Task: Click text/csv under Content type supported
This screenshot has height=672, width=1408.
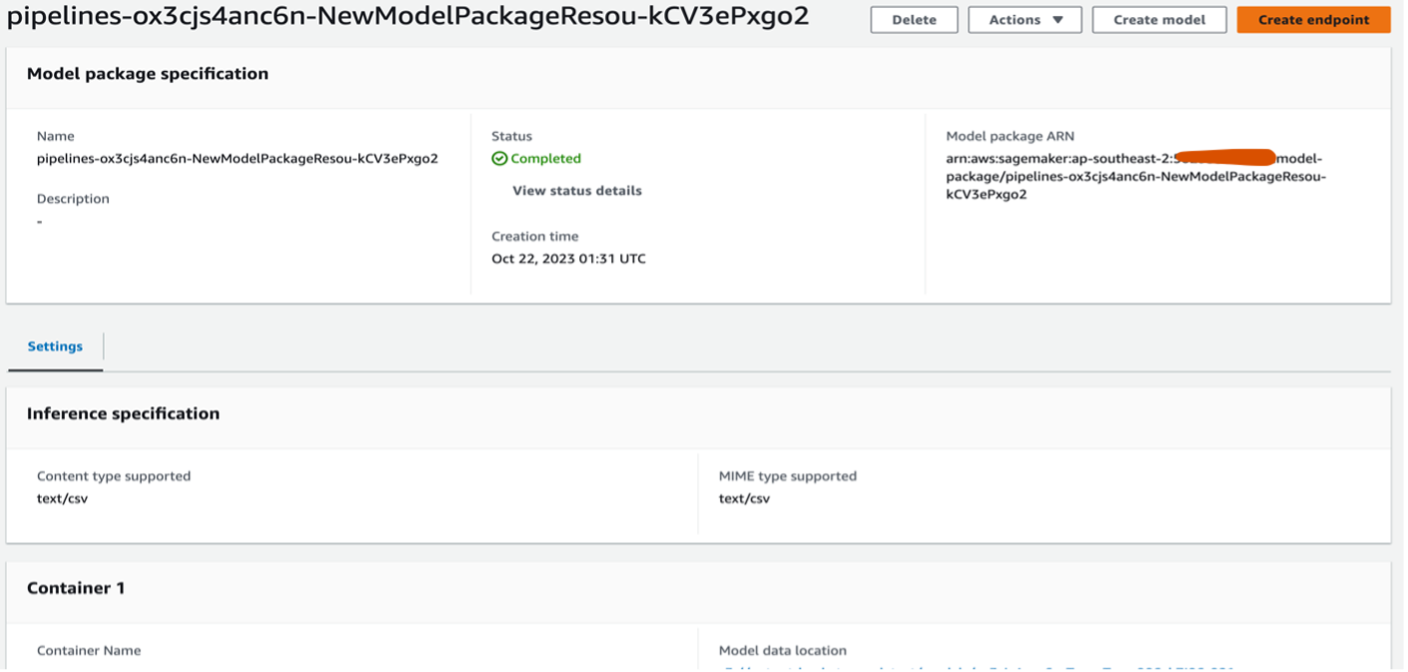Action: click(x=62, y=498)
